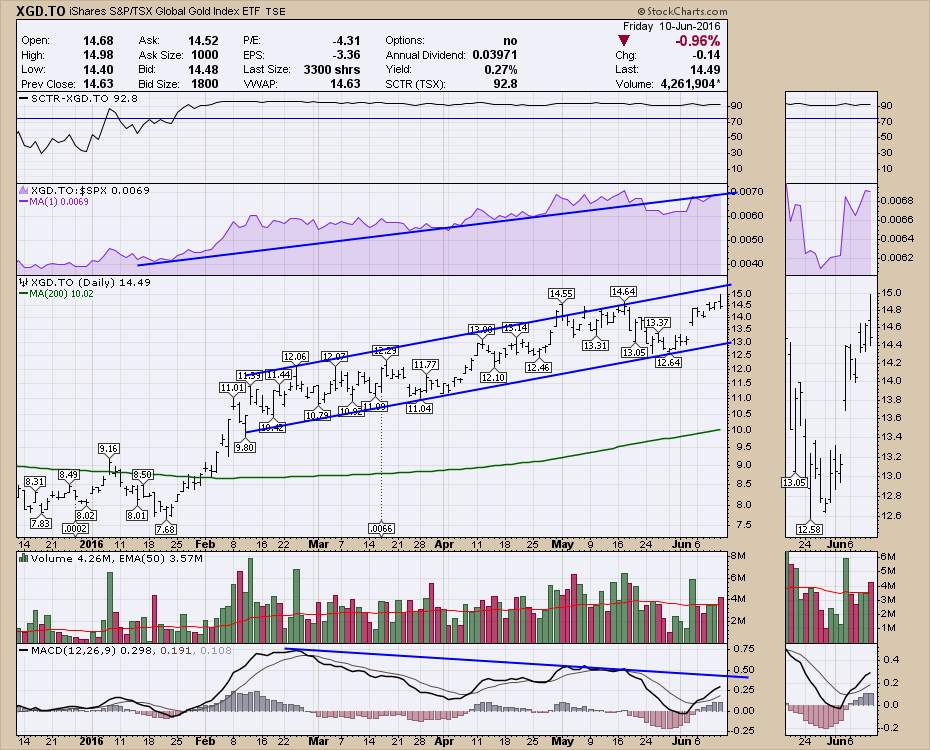Select the Prev Close value

click(98, 84)
